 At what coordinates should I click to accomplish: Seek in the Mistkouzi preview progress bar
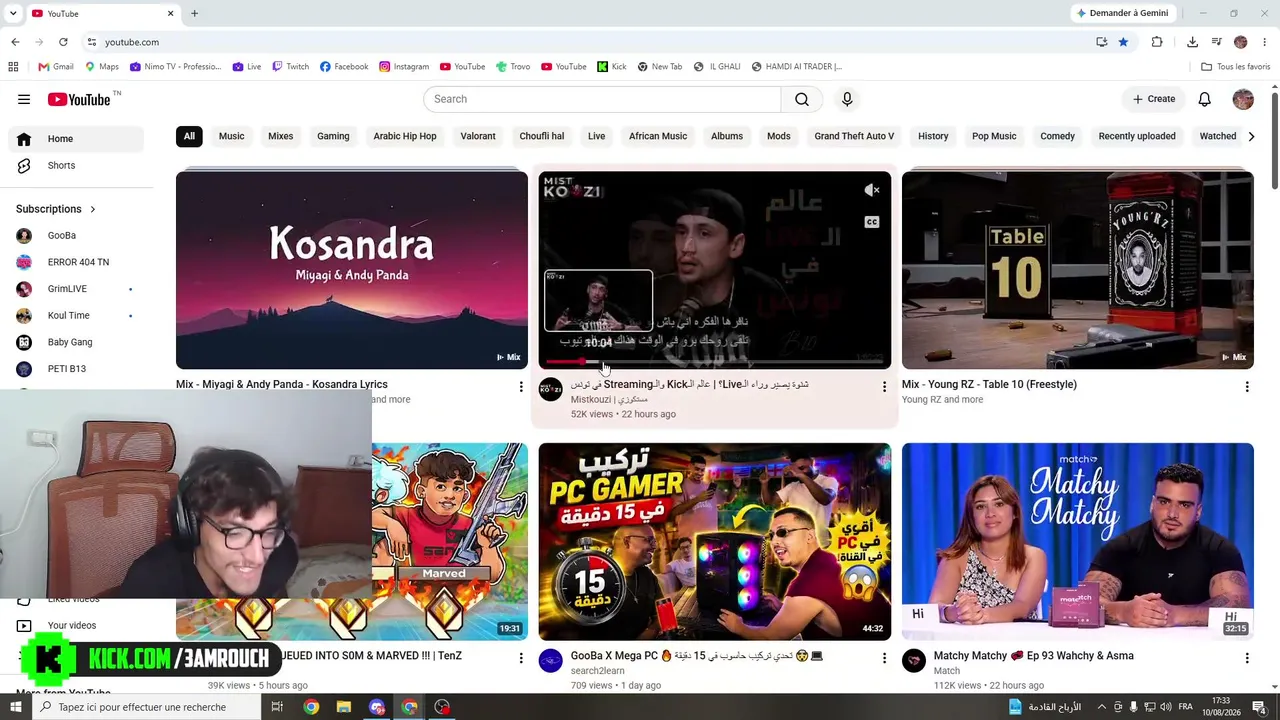pyautogui.click(x=714, y=362)
